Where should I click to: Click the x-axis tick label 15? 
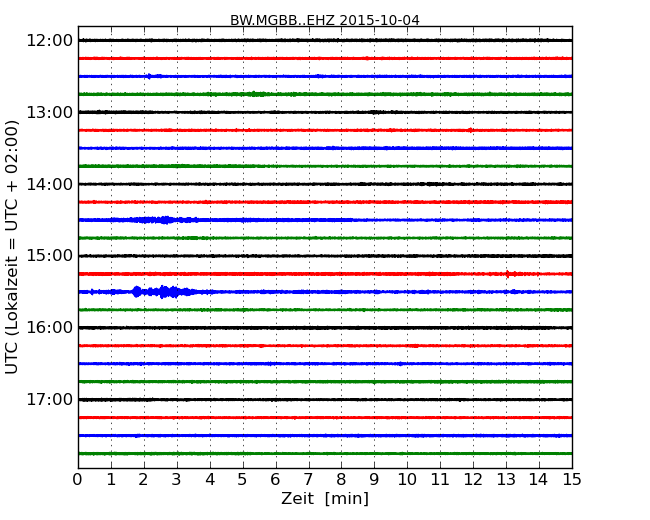(572, 480)
